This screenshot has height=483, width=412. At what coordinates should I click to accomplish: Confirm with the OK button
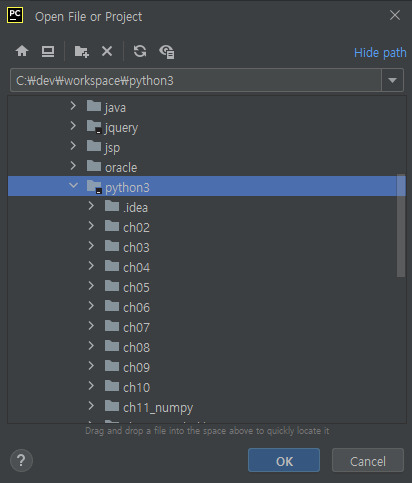(x=284, y=461)
